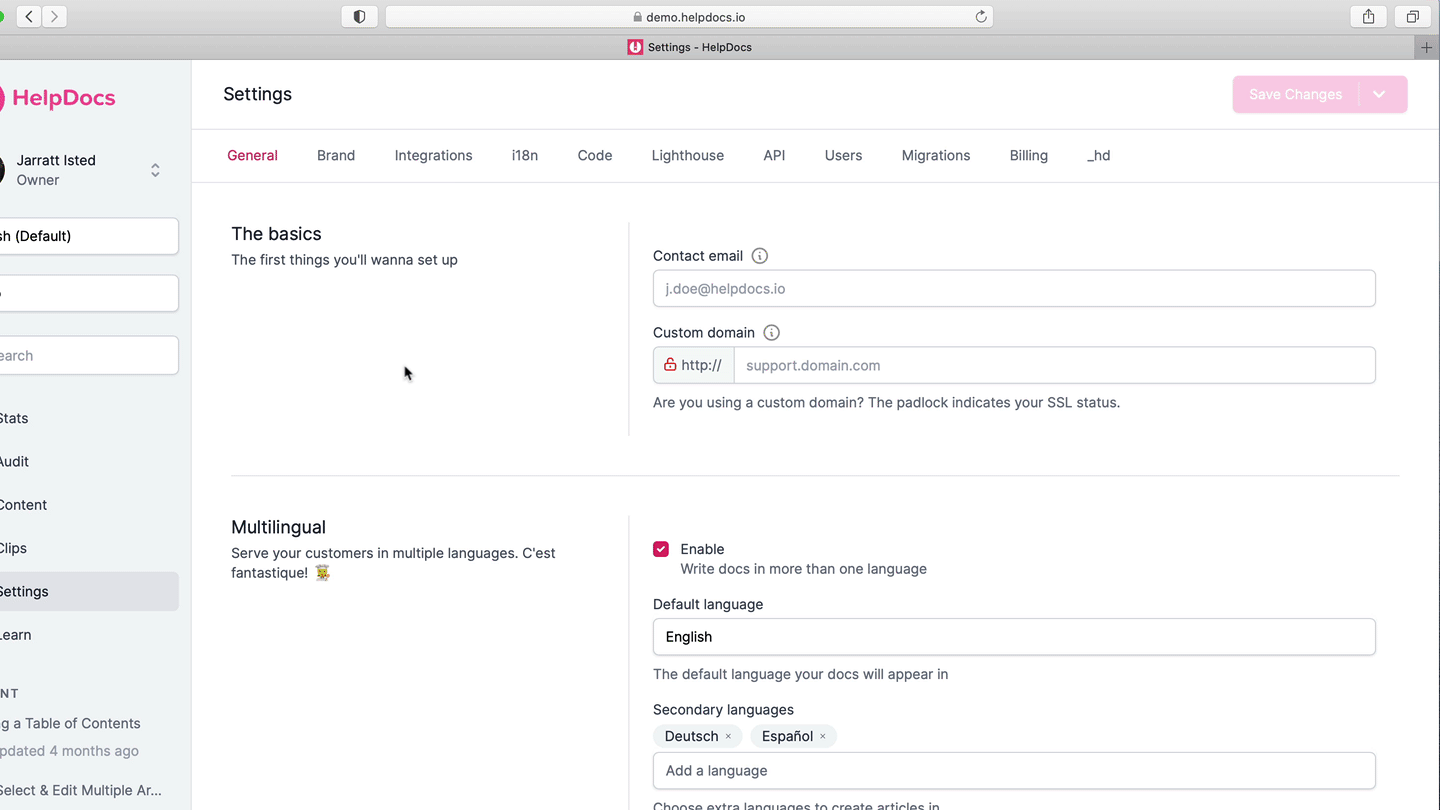This screenshot has height=810, width=1440.
Task: Focus the Contact email field
Action: (x=1014, y=288)
